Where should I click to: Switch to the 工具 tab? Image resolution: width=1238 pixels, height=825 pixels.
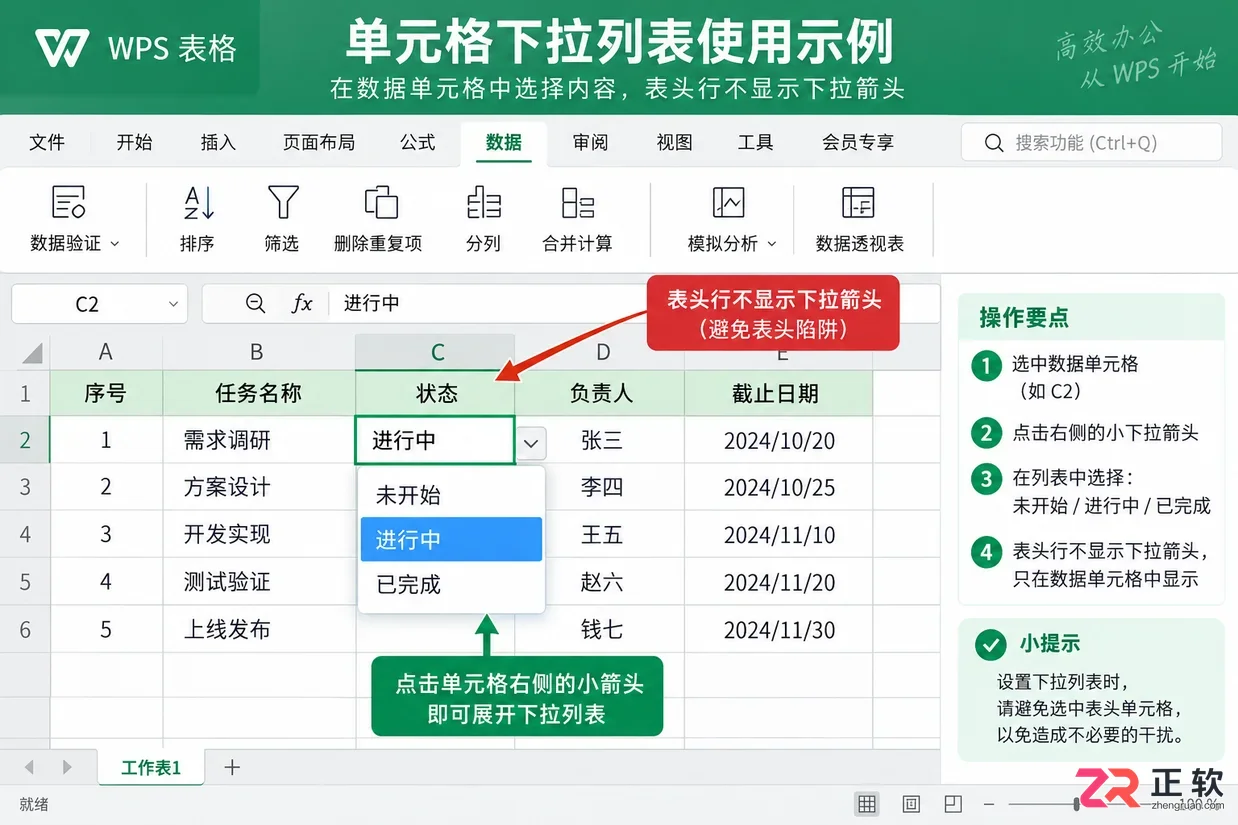755,143
